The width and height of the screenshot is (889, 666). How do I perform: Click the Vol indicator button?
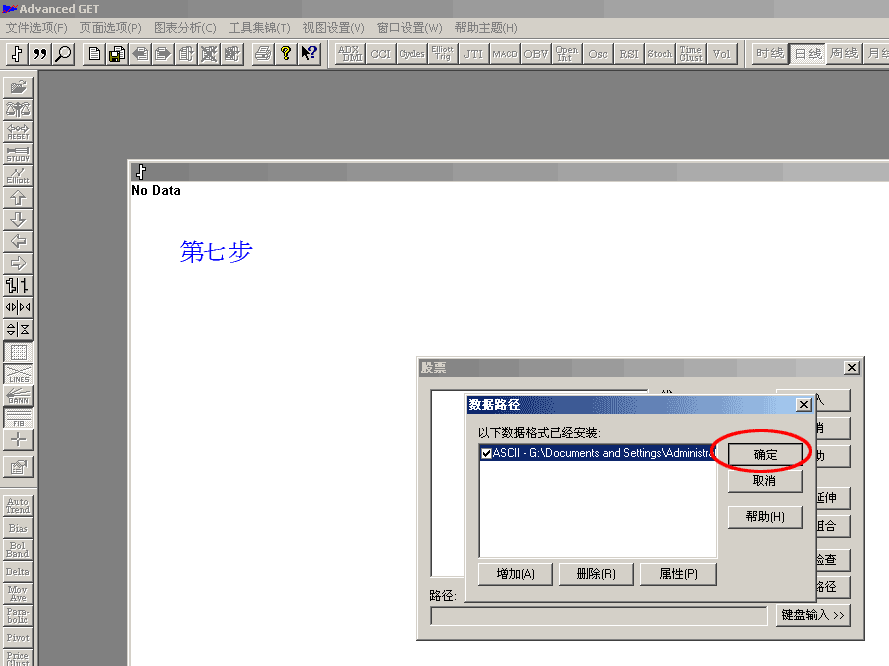[x=722, y=54]
